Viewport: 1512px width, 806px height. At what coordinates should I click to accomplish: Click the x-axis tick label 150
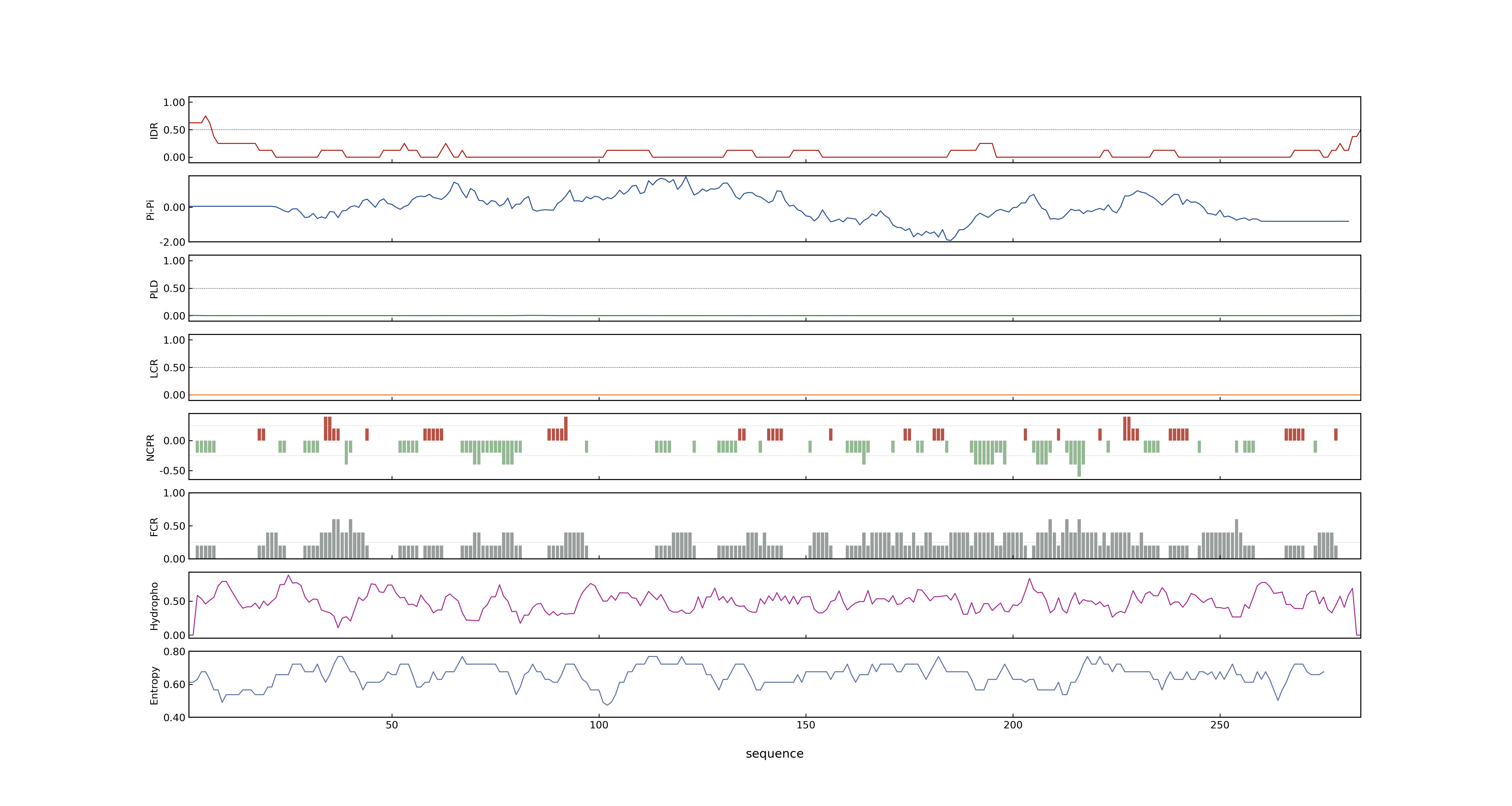(805, 725)
